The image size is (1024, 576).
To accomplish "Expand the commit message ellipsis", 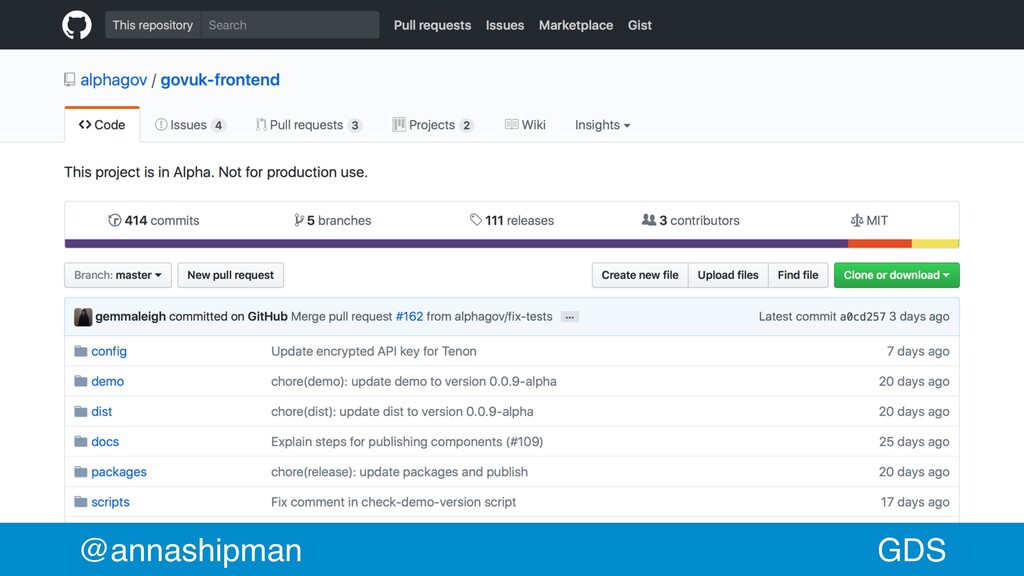I will click(569, 317).
